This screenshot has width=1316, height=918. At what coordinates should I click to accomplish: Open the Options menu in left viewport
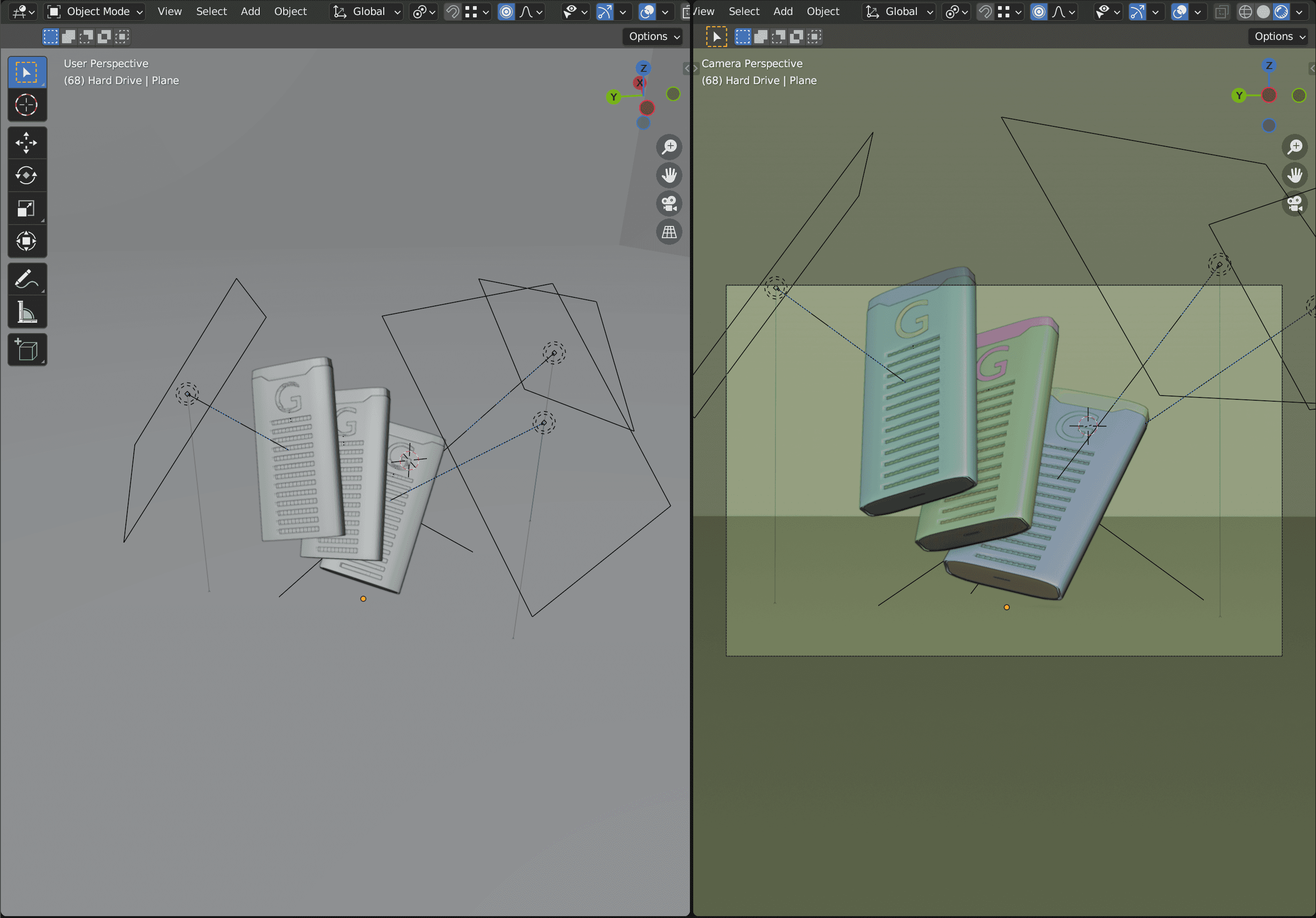point(651,37)
